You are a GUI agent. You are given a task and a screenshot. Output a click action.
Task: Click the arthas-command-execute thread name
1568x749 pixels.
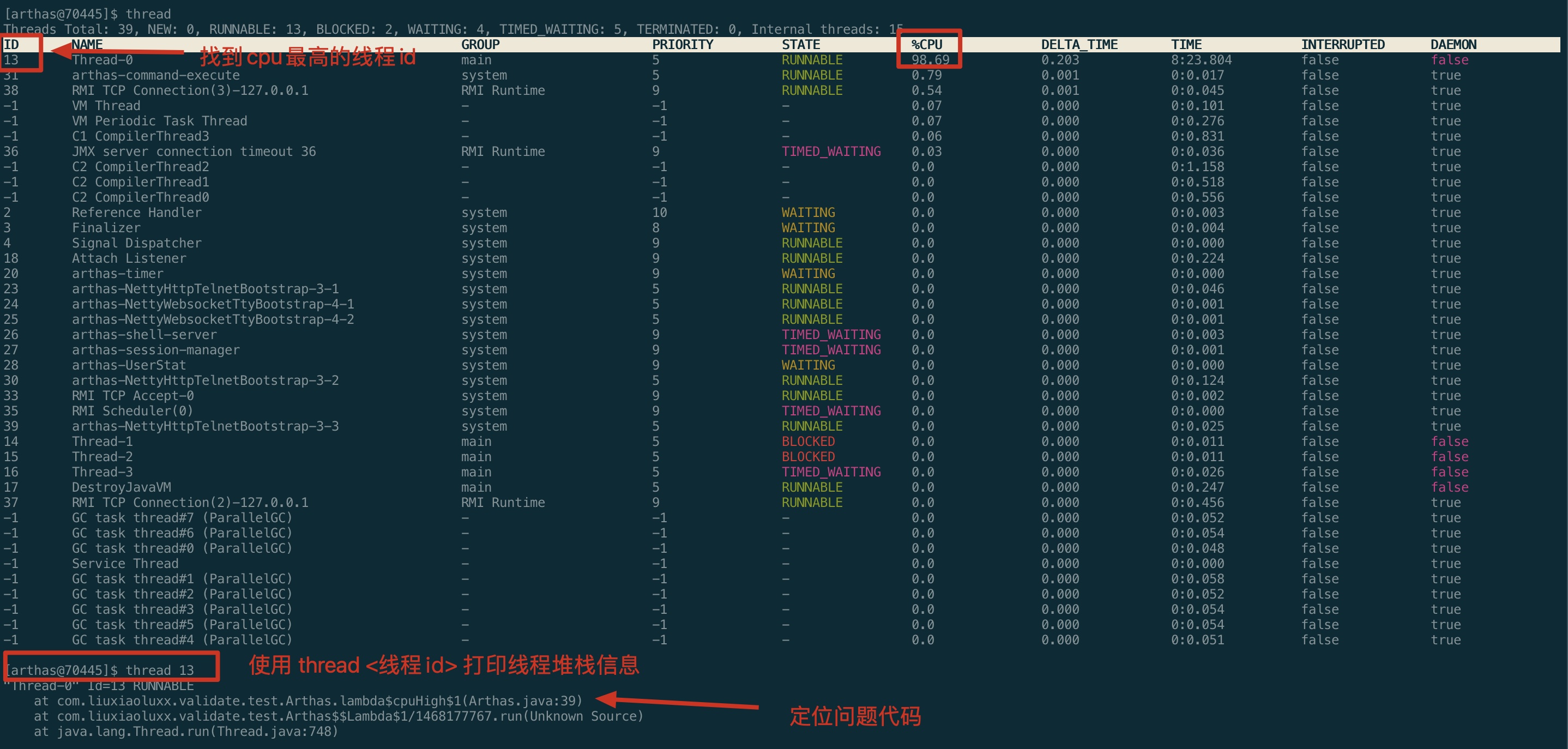155,75
